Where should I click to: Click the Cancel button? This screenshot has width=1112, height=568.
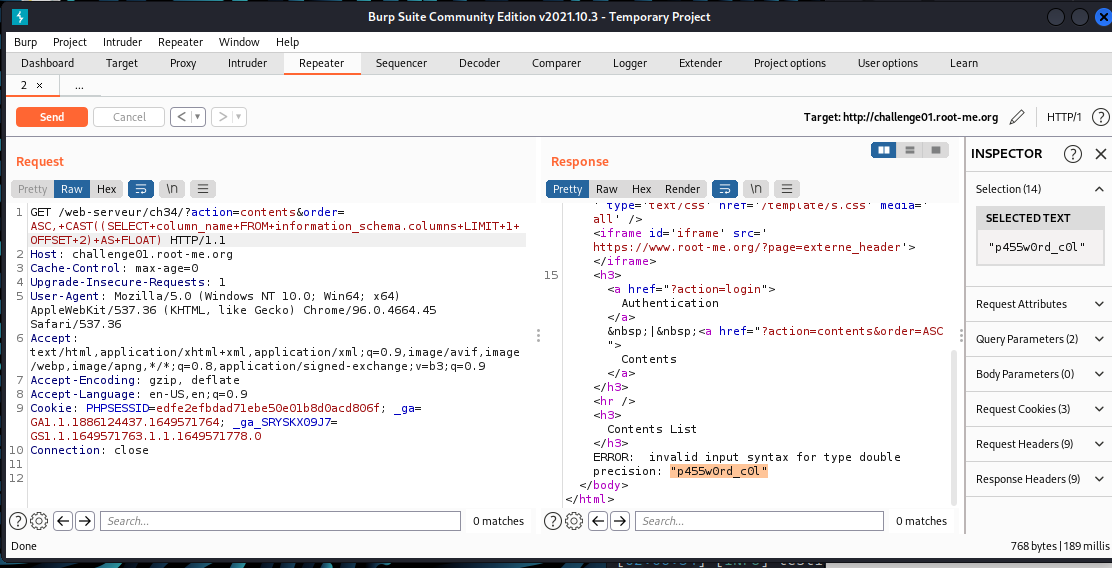click(129, 117)
